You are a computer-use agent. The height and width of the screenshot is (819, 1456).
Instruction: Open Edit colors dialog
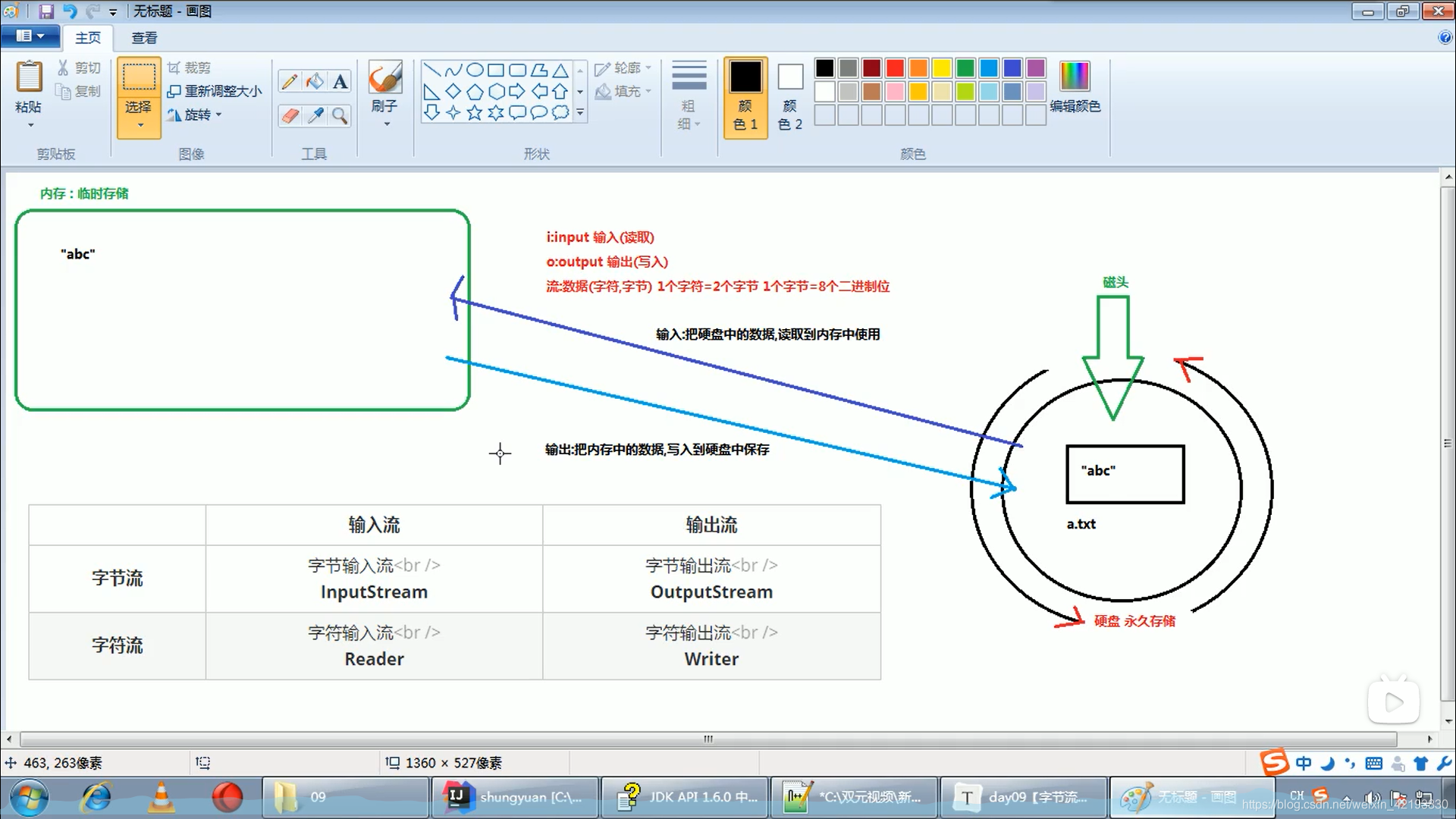pyautogui.click(x=1075, y=87)
